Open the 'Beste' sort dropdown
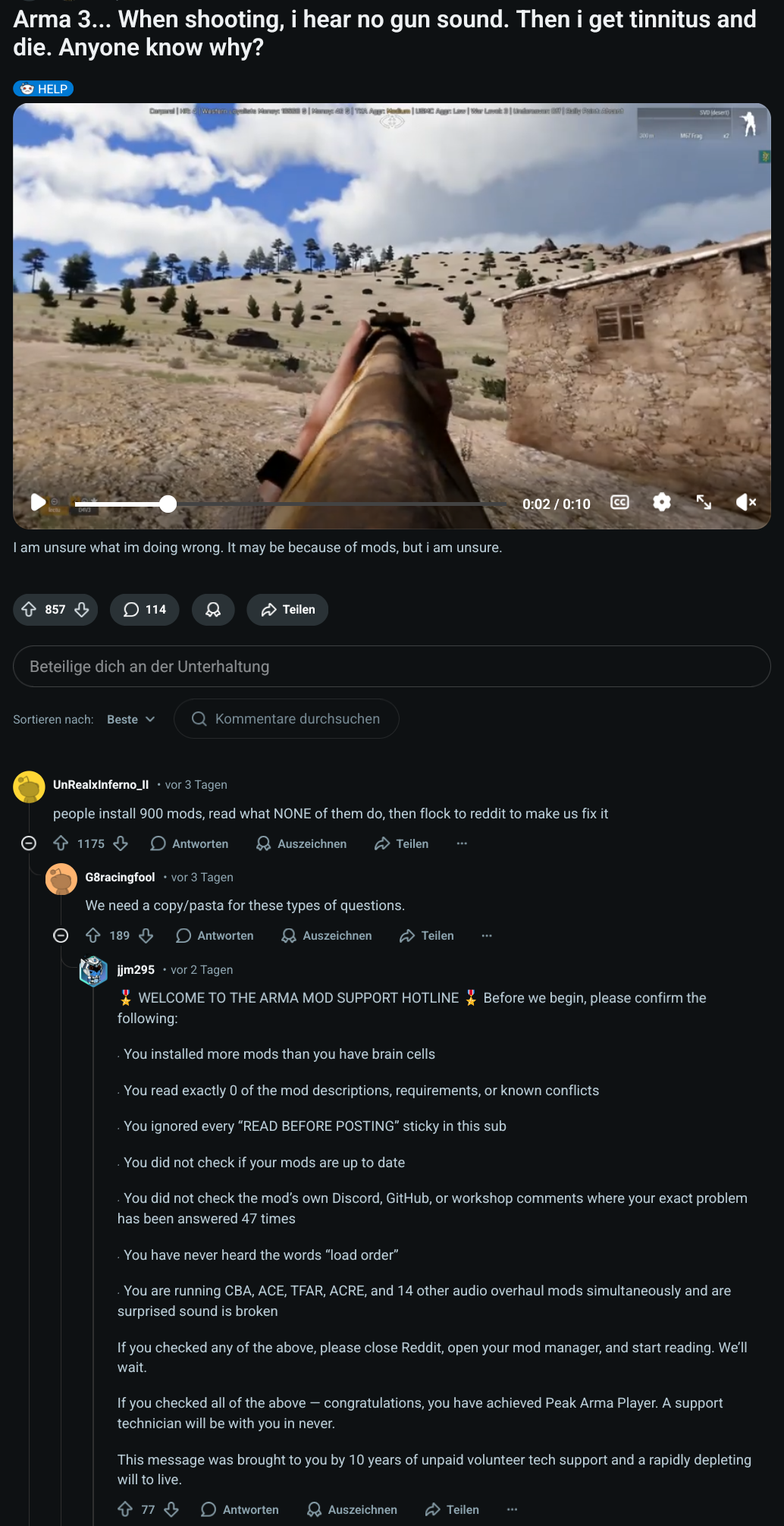 (x=130, y=719)
